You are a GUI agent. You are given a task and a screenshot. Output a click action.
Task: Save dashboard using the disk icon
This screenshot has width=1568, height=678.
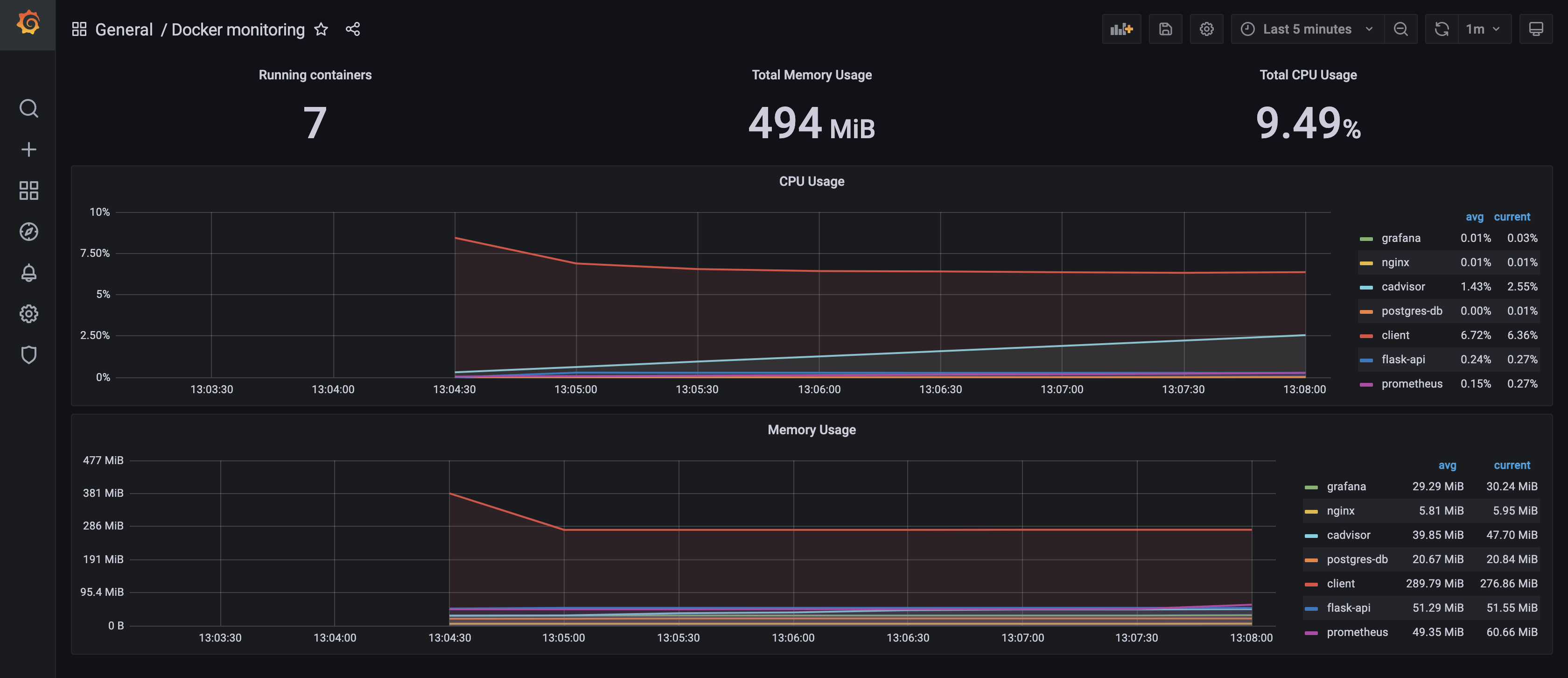tap(1165, 29)
